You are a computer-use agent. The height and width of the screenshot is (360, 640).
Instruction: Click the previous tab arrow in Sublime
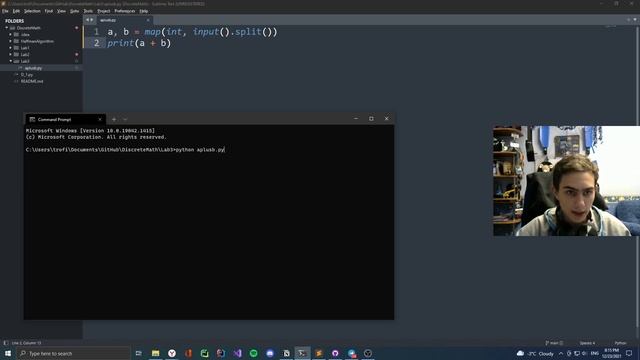87,20
